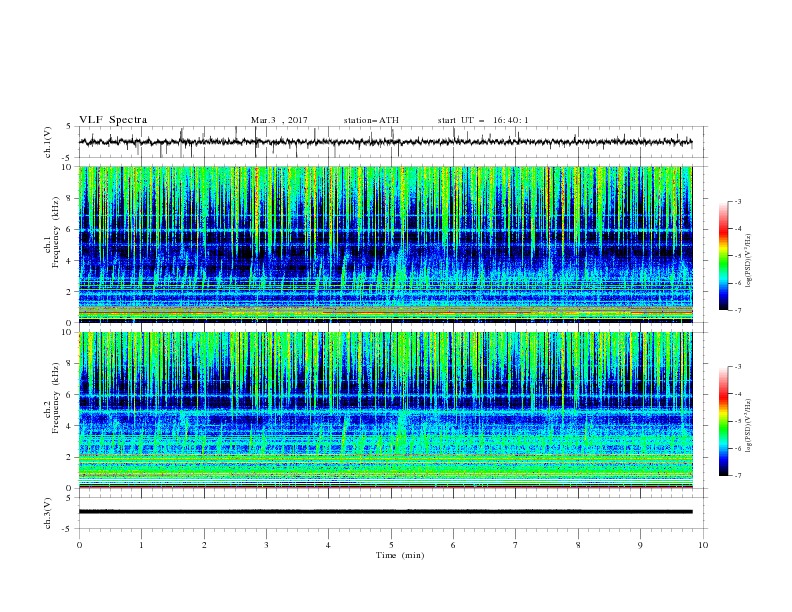Viewport: 792px width, 612px height.
Task: Click the ch.3 flat voltage trace
Action: 385,512
